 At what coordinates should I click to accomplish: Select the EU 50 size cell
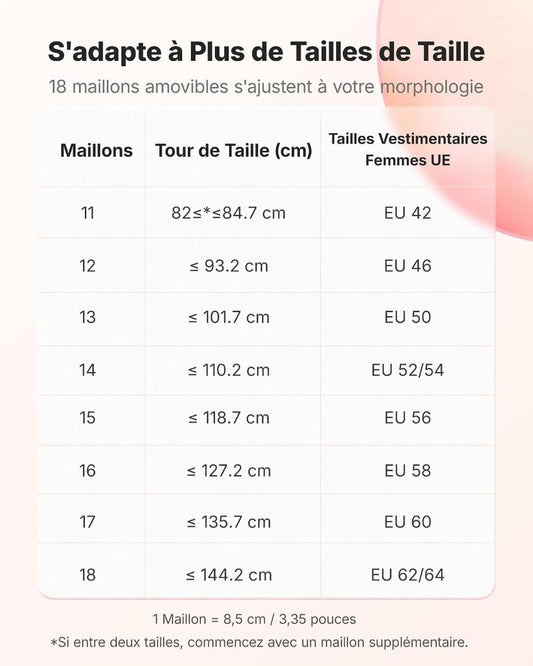pos(408,317)
